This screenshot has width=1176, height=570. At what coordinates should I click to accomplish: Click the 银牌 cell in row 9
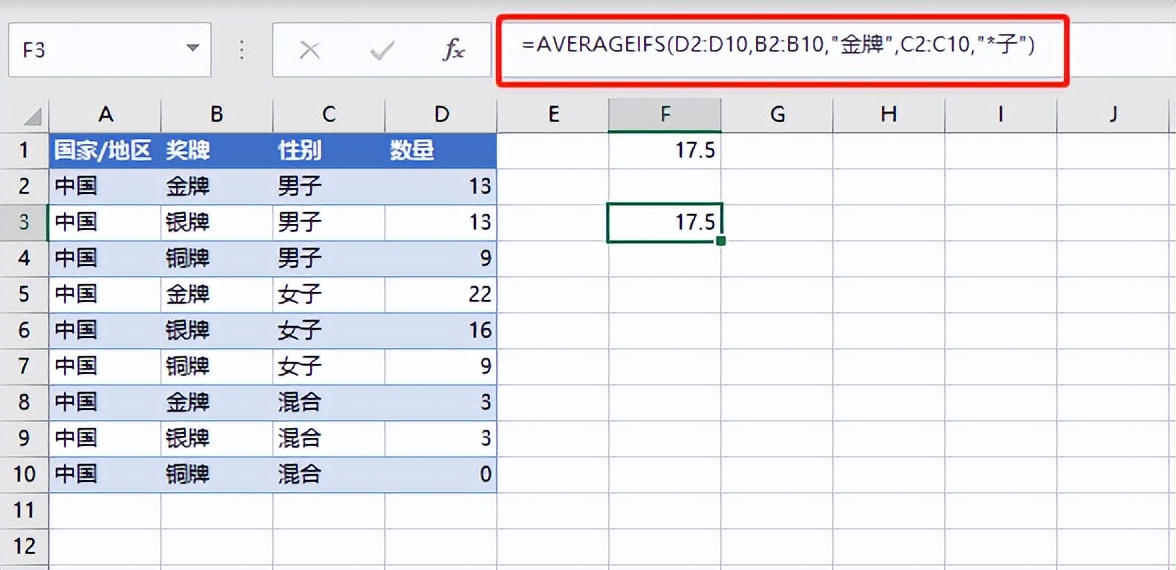[x=217, y=439]
